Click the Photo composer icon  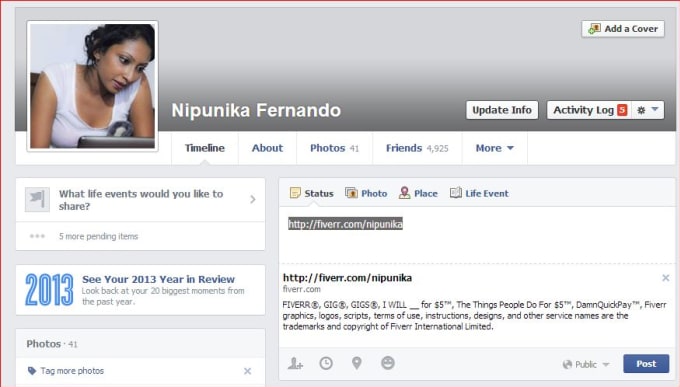351,193
